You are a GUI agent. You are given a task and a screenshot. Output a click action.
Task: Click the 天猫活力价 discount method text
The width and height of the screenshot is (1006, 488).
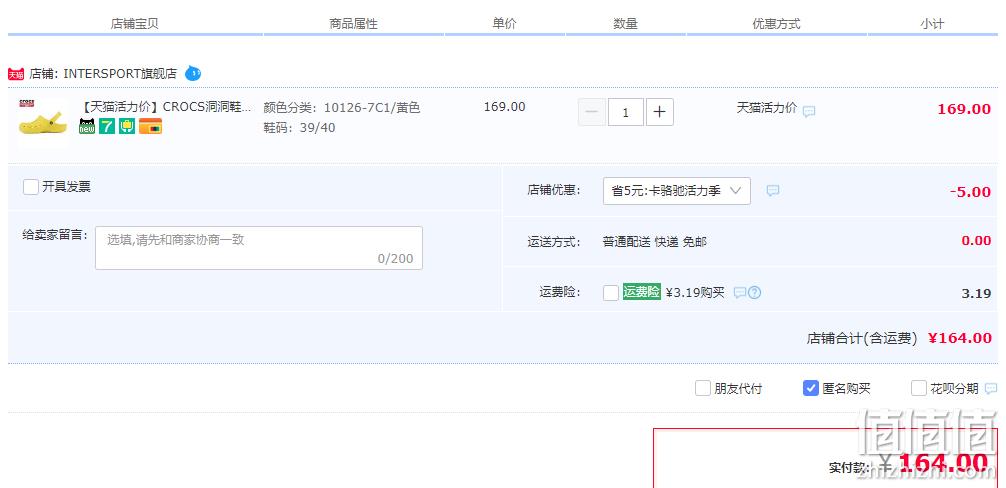point(767,108)
